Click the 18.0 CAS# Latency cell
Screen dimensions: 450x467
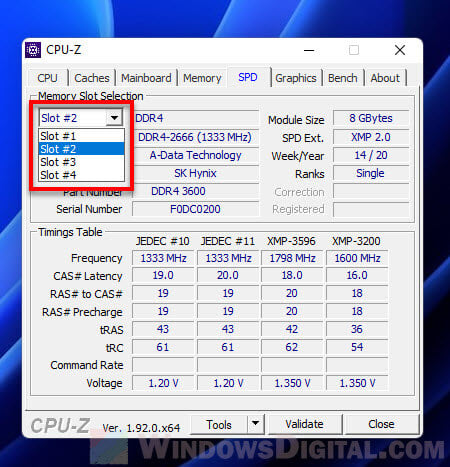[292, 276]
